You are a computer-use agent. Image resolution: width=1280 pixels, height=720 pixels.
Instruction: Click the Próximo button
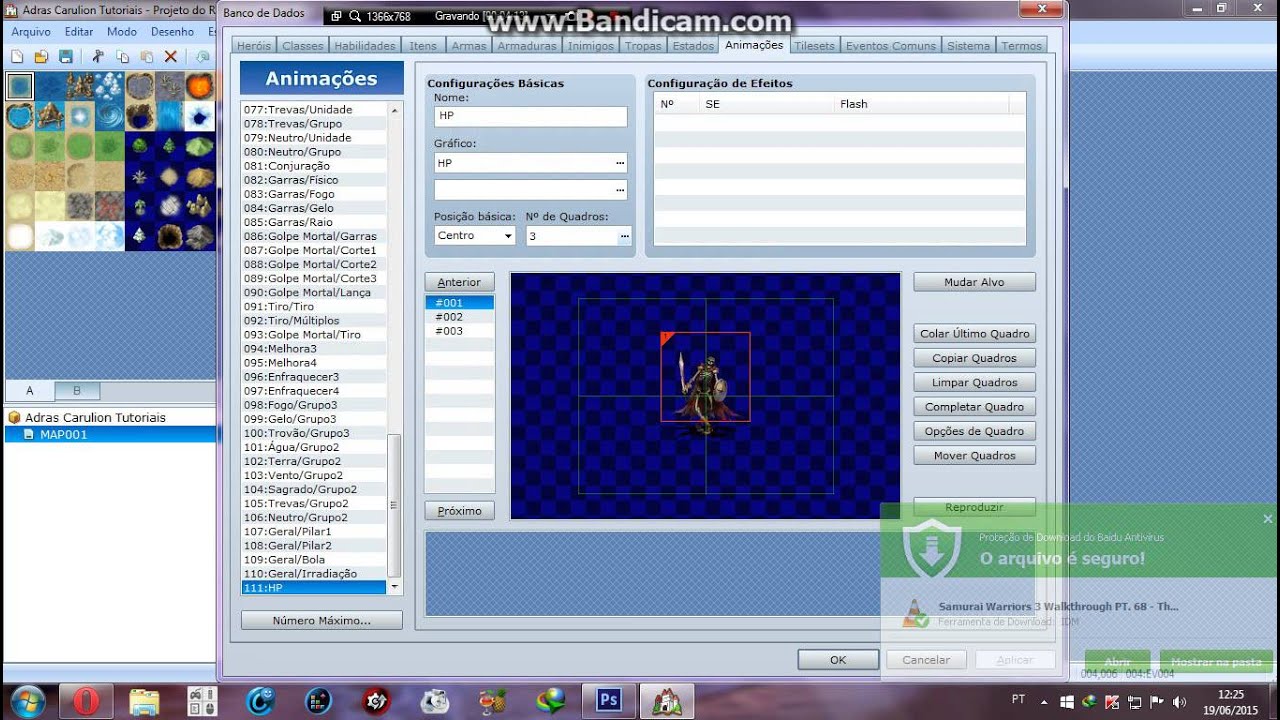click(459, 511)
